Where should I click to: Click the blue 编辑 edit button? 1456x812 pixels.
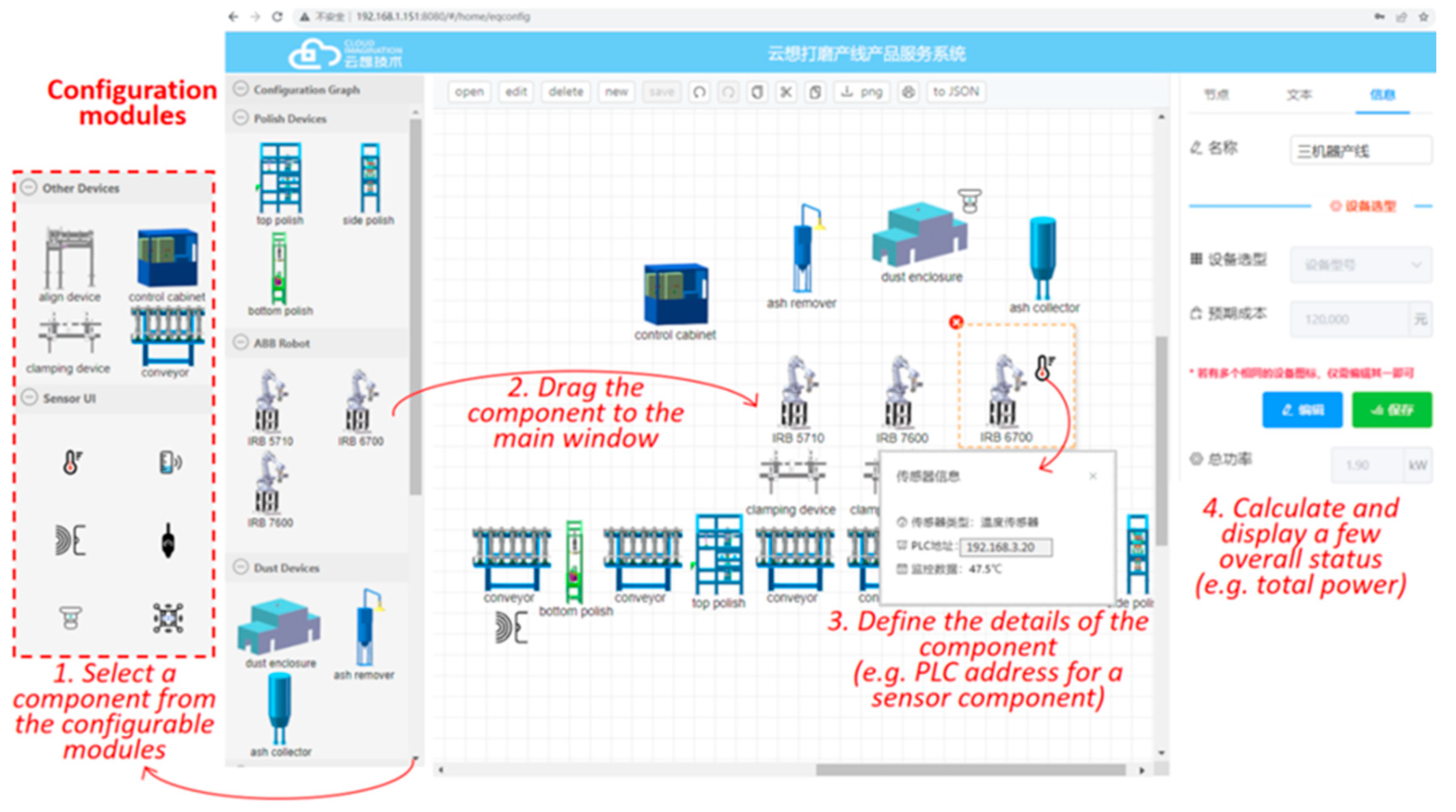point(1302,410)
